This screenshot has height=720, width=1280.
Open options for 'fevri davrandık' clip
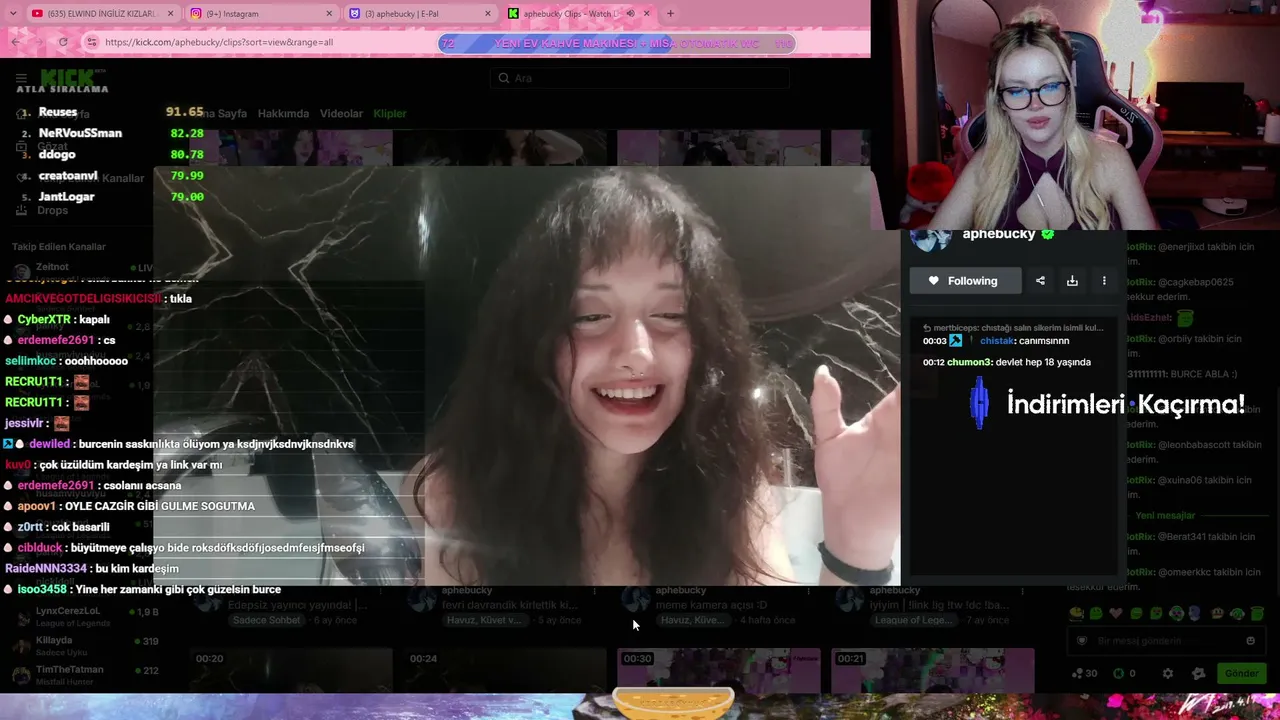594,592
